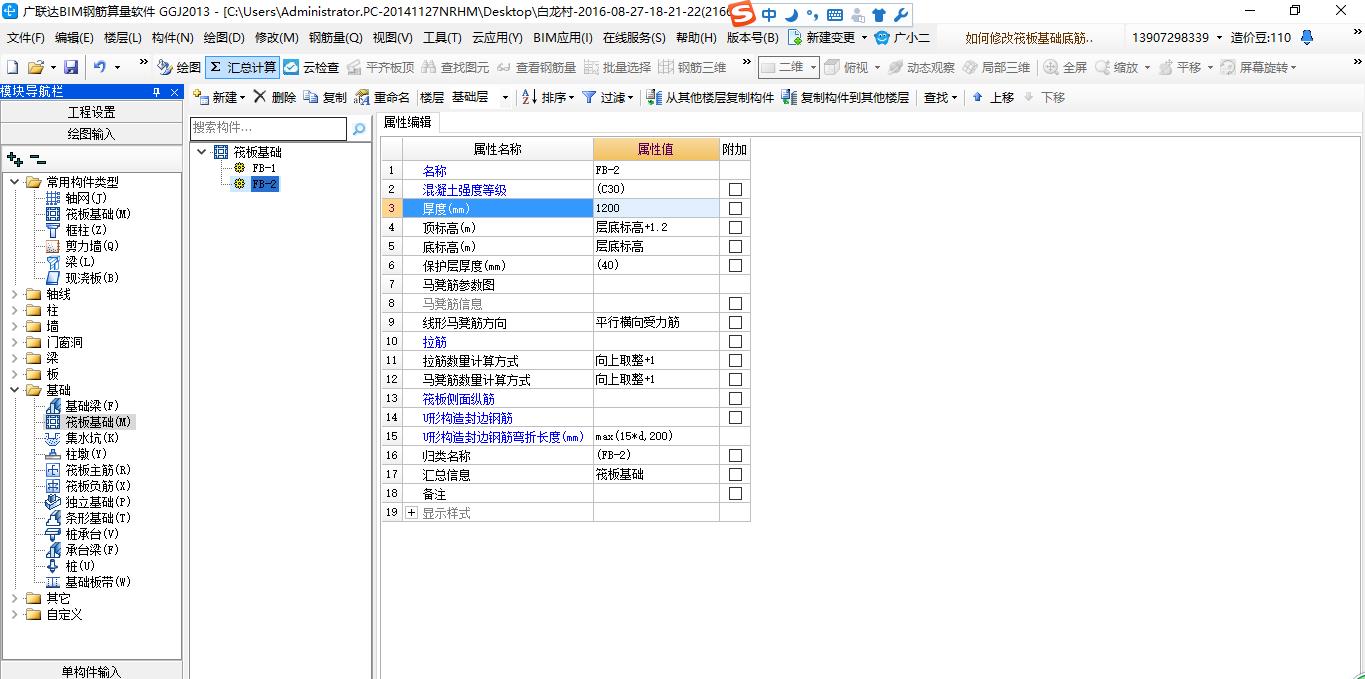Run 汇总计算 summary calculation

click(x=243, y=67)
